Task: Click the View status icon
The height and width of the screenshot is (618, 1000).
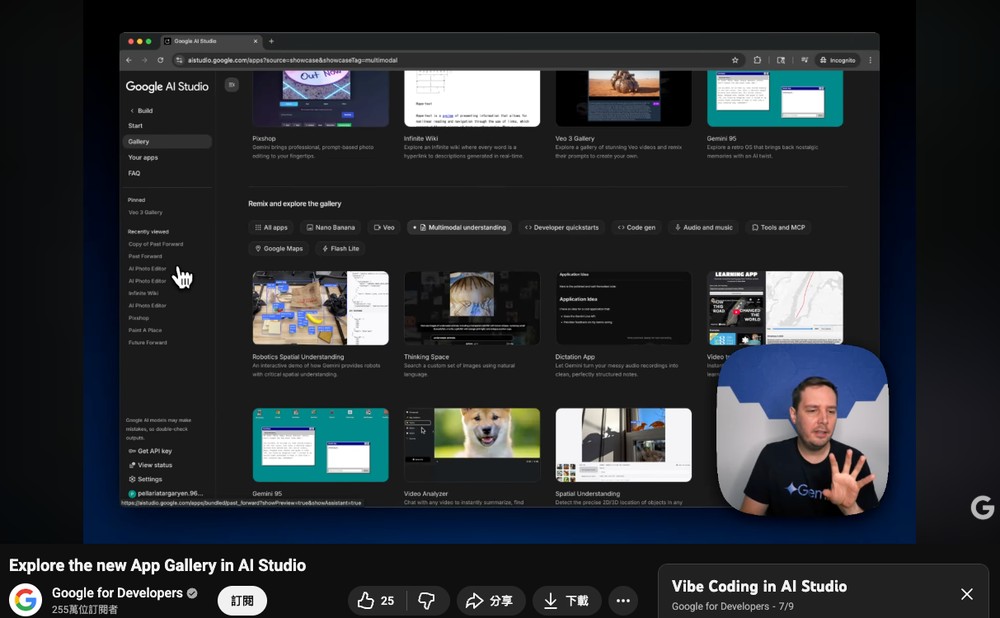Action: pos(133,465)
